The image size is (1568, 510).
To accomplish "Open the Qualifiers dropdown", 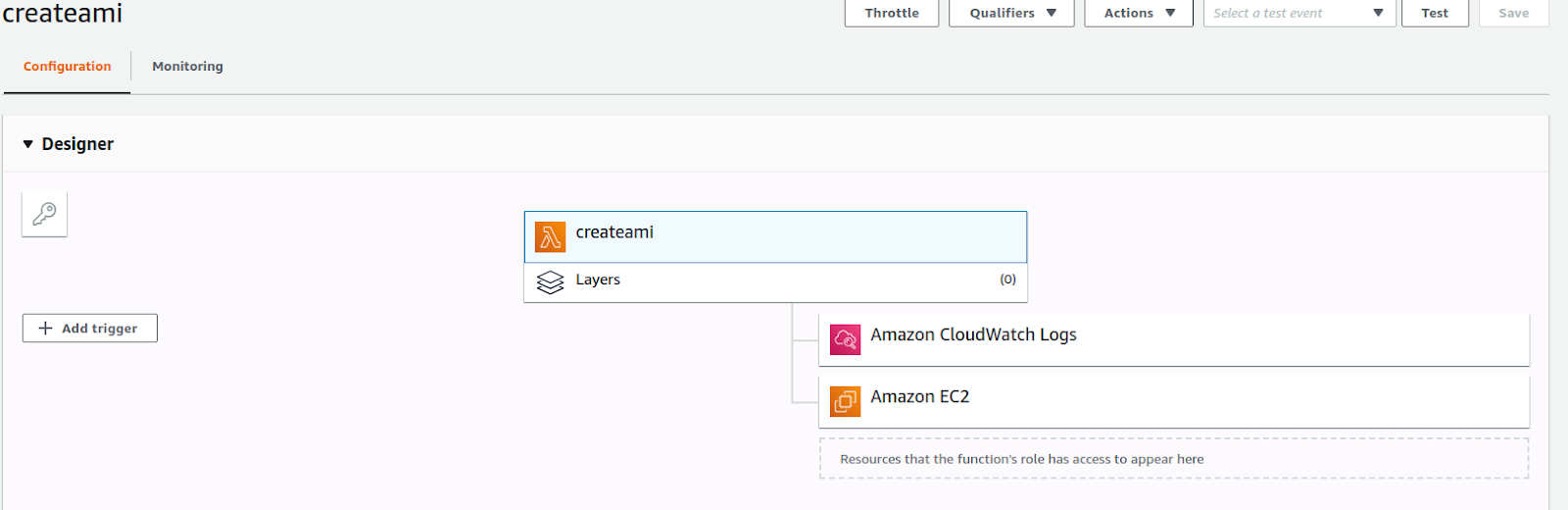I will (1011, 13).
